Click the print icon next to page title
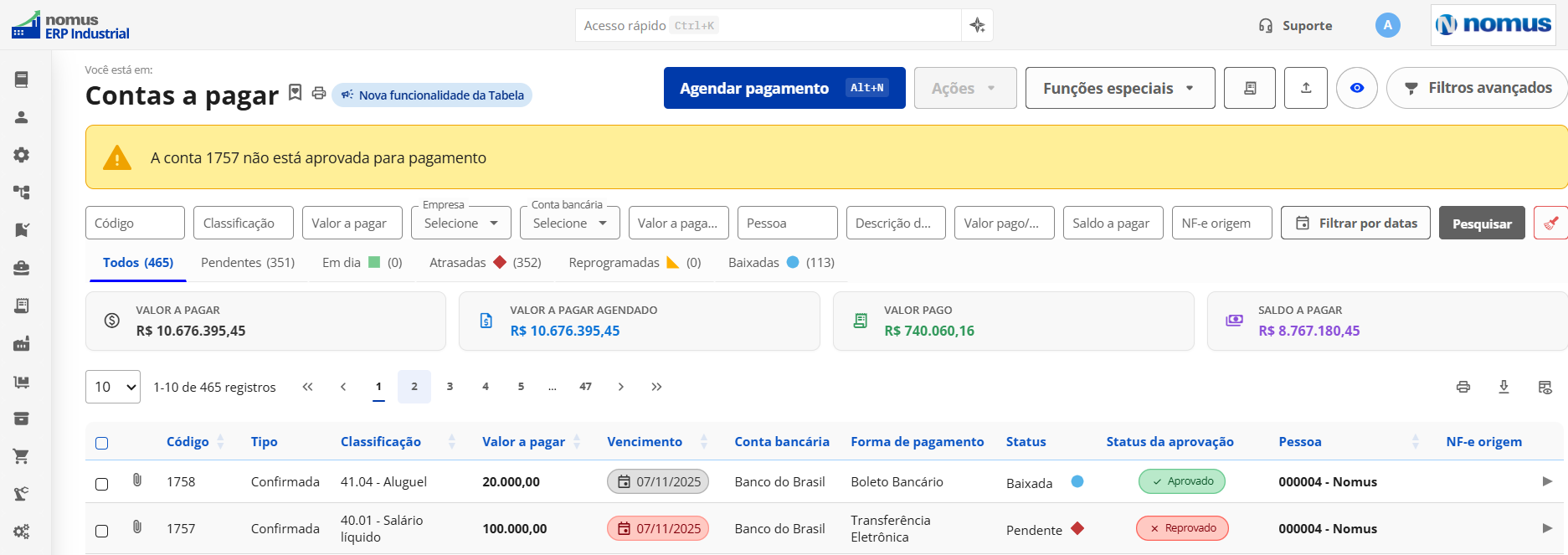Image resolution: width=1568 pixels, height=555 pixels. [319, 93]
